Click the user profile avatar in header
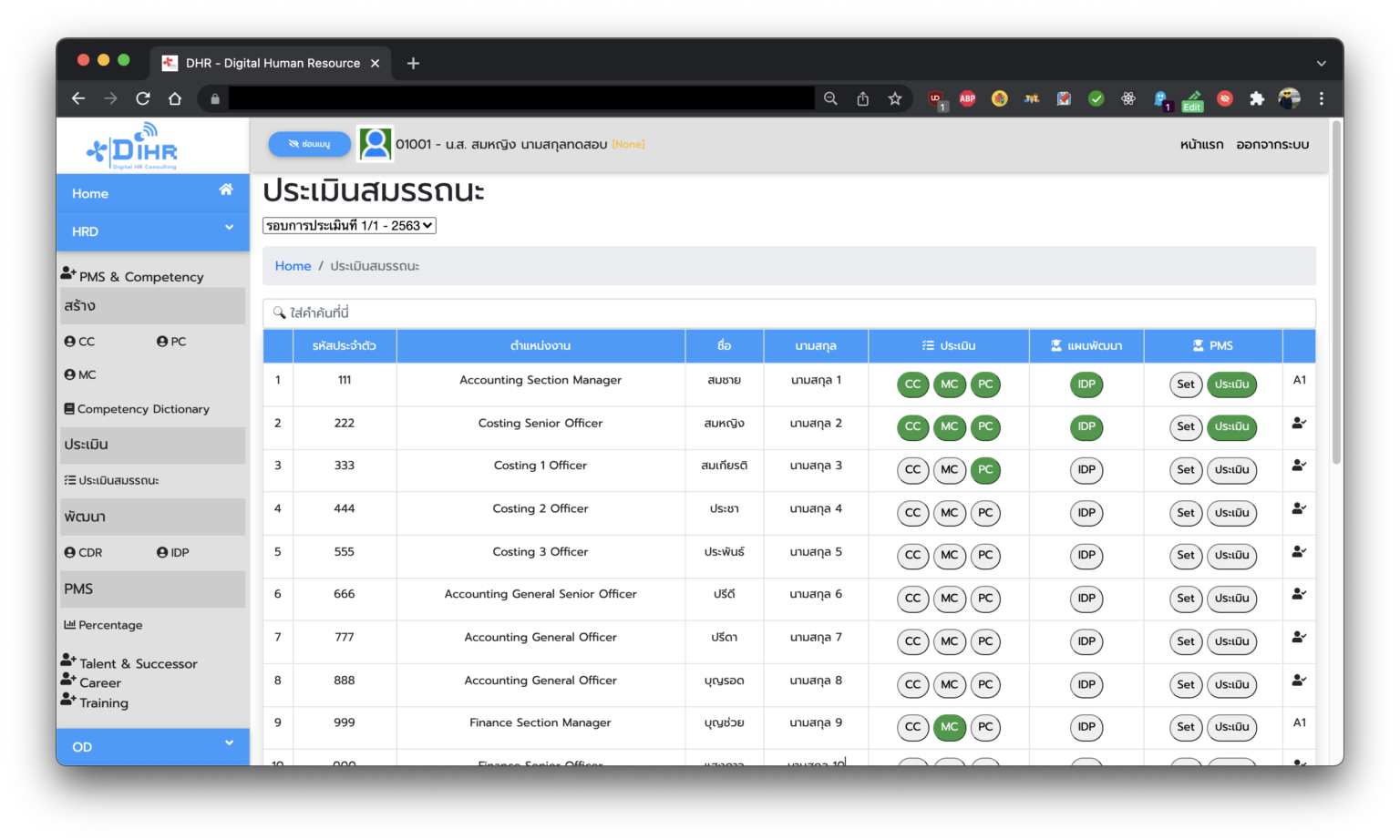 [x=375, y=144]
